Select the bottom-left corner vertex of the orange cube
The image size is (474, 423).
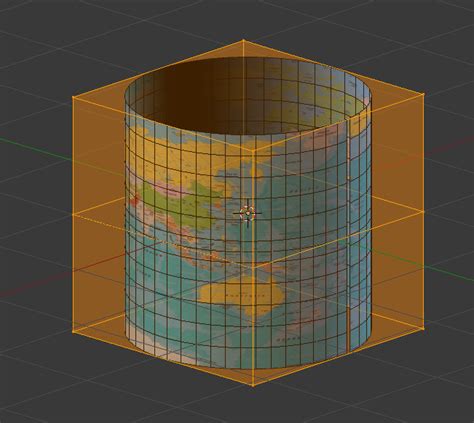[73, 331]
